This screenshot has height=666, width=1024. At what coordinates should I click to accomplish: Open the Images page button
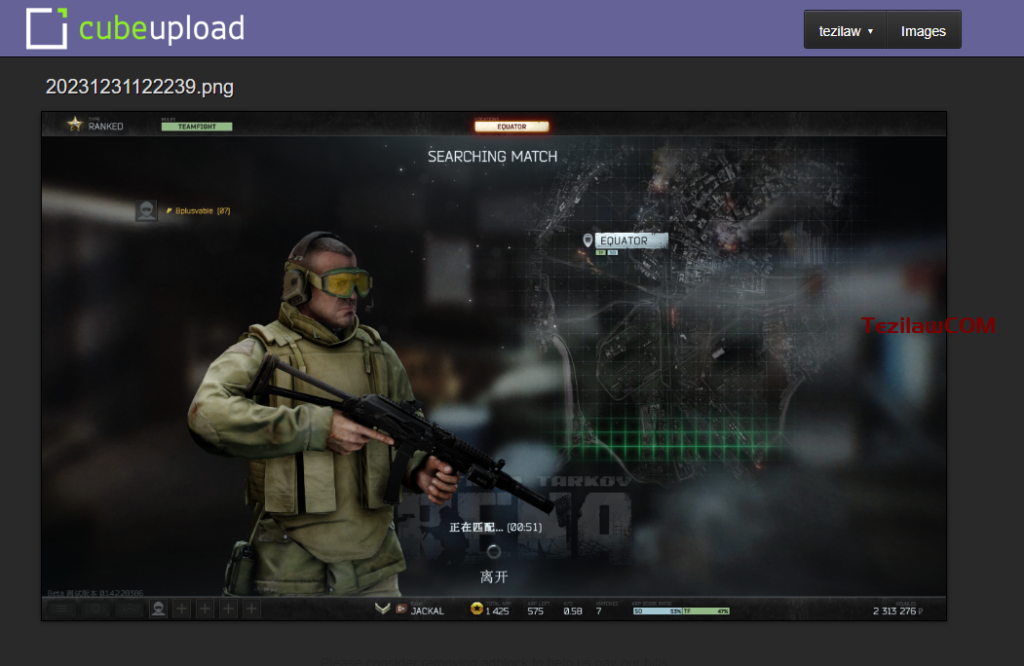pyautogui.click(x=923, y=31)
